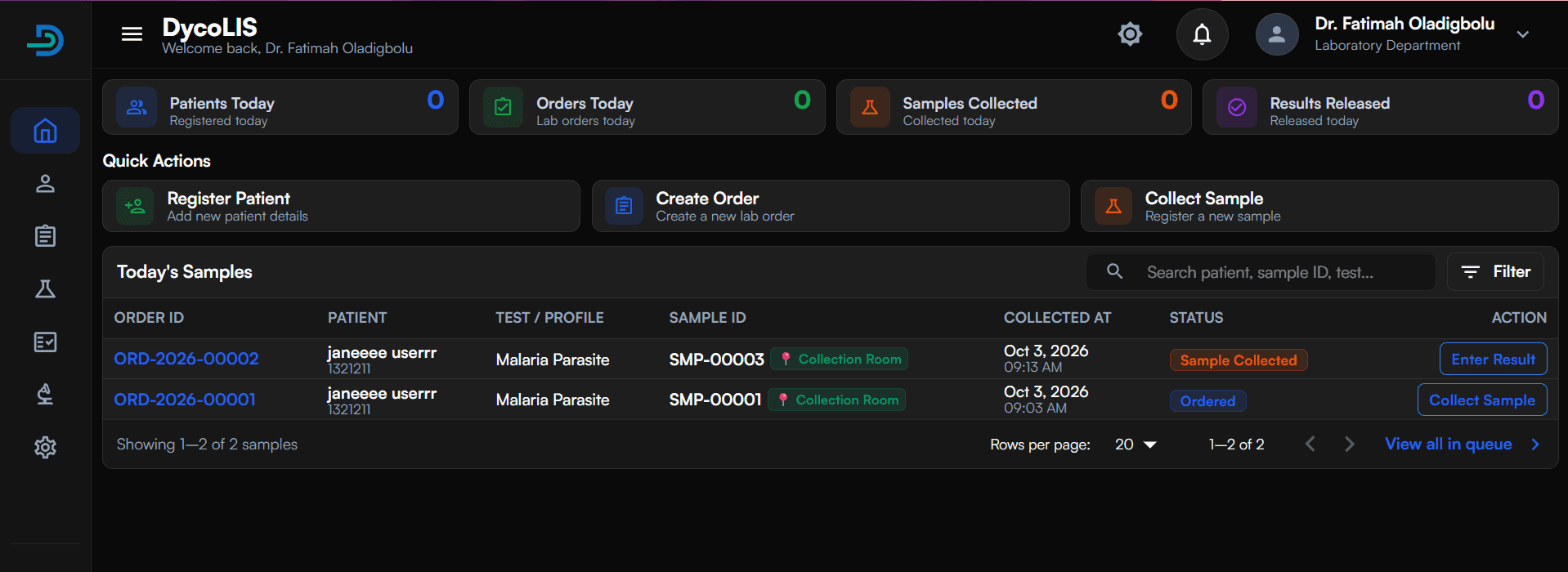Screen dimensions: 1568x572
Task: Click the Collect Sample flask icon
Action: (1113, 206)
